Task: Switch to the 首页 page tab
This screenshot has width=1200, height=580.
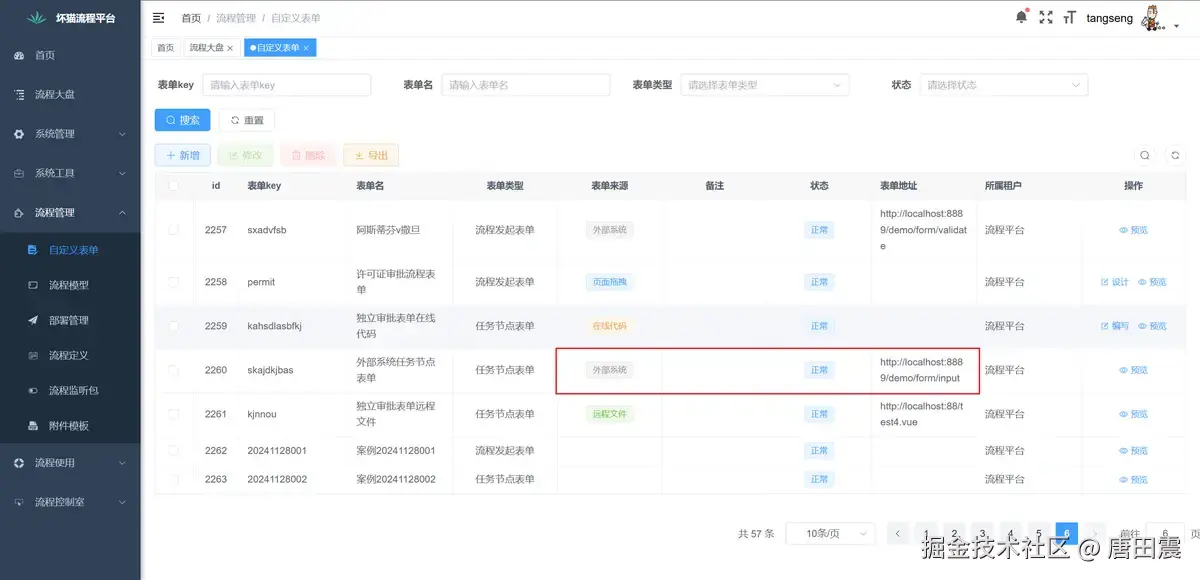Action: click(x=165, y=48)
